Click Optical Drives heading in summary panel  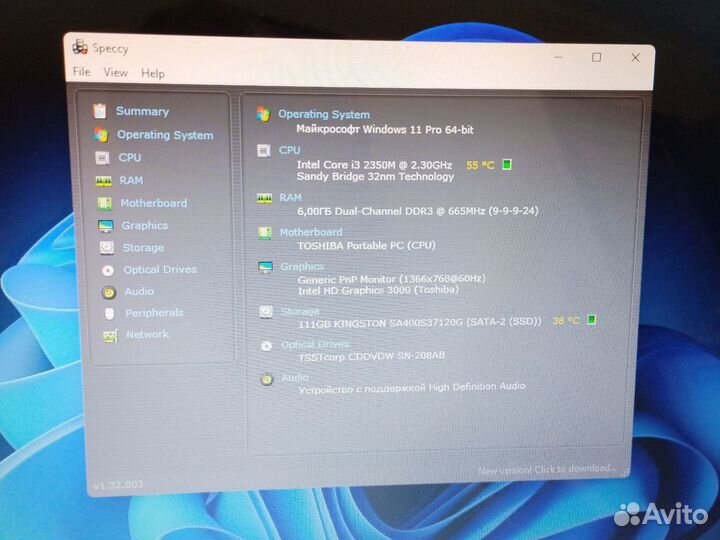coord(315,344)
